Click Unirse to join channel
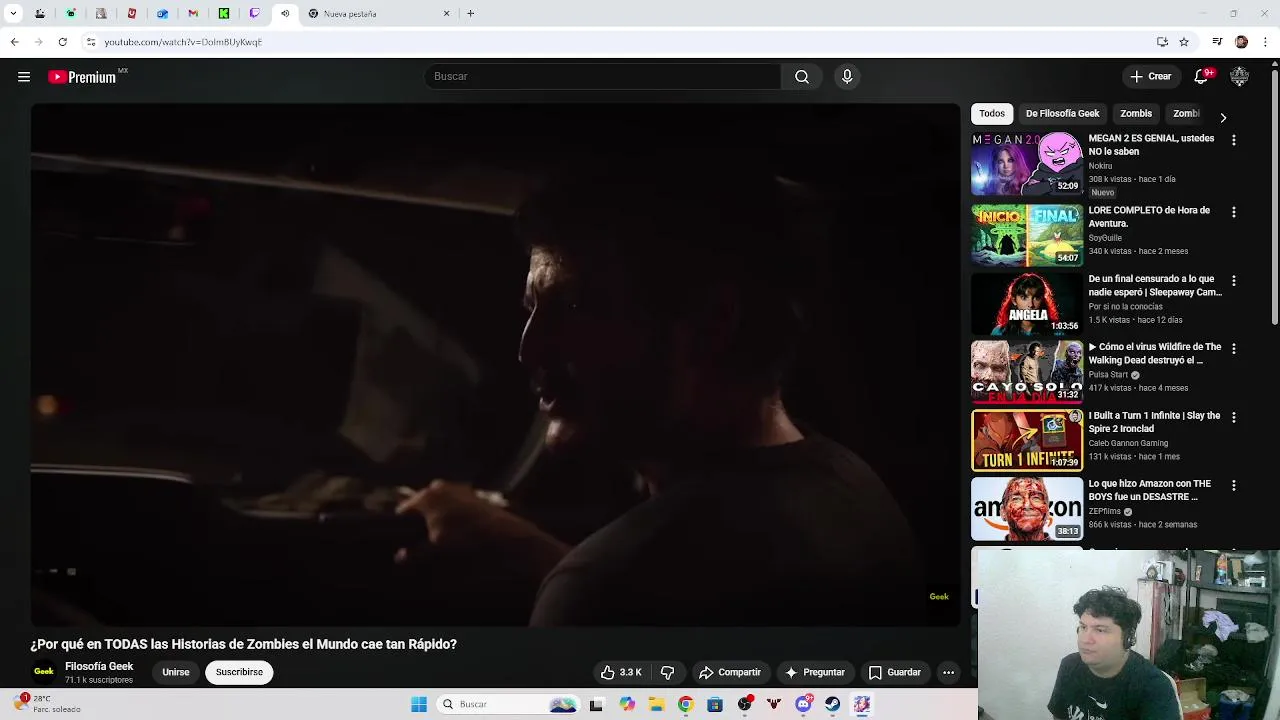Viewport: 1280px width, 720px height. coord(176,673)
